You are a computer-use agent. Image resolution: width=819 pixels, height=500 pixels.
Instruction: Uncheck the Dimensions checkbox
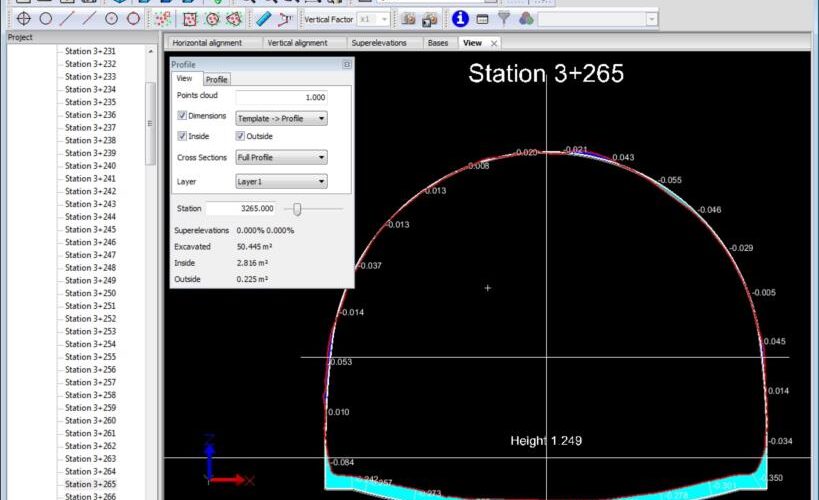(x=182, y=116)
